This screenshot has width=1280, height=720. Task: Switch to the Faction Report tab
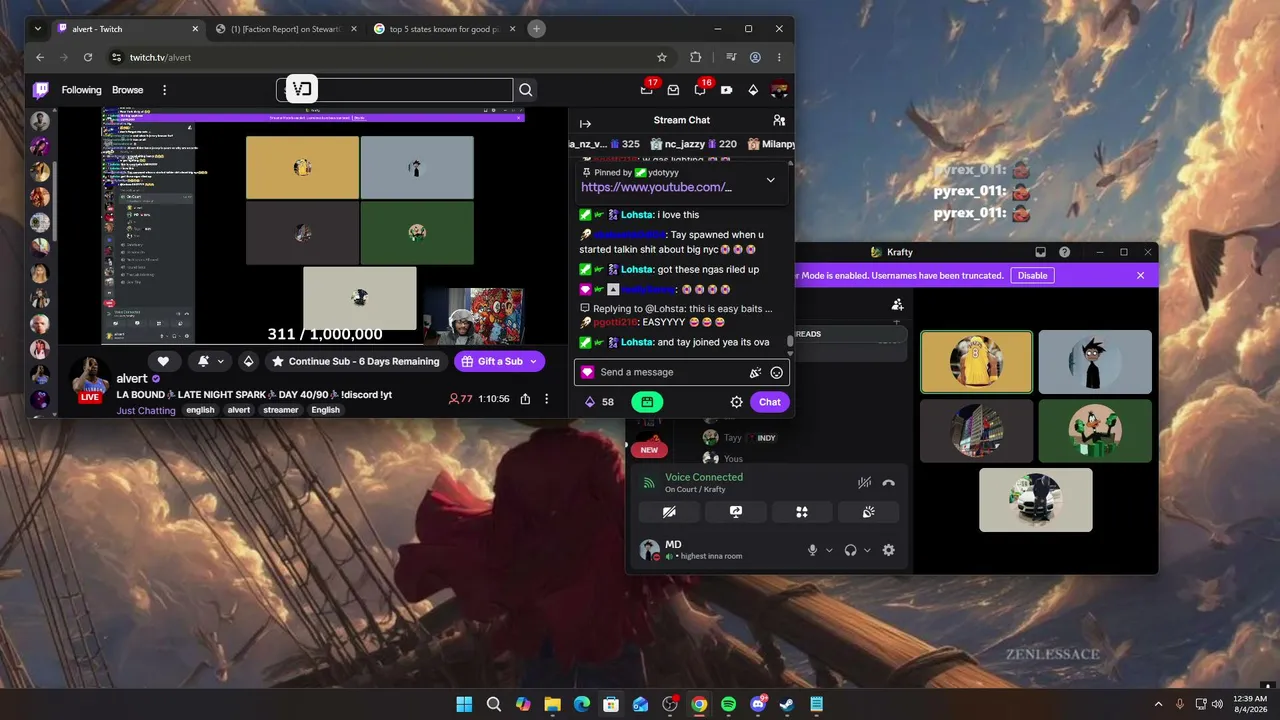tap(286, 29)
